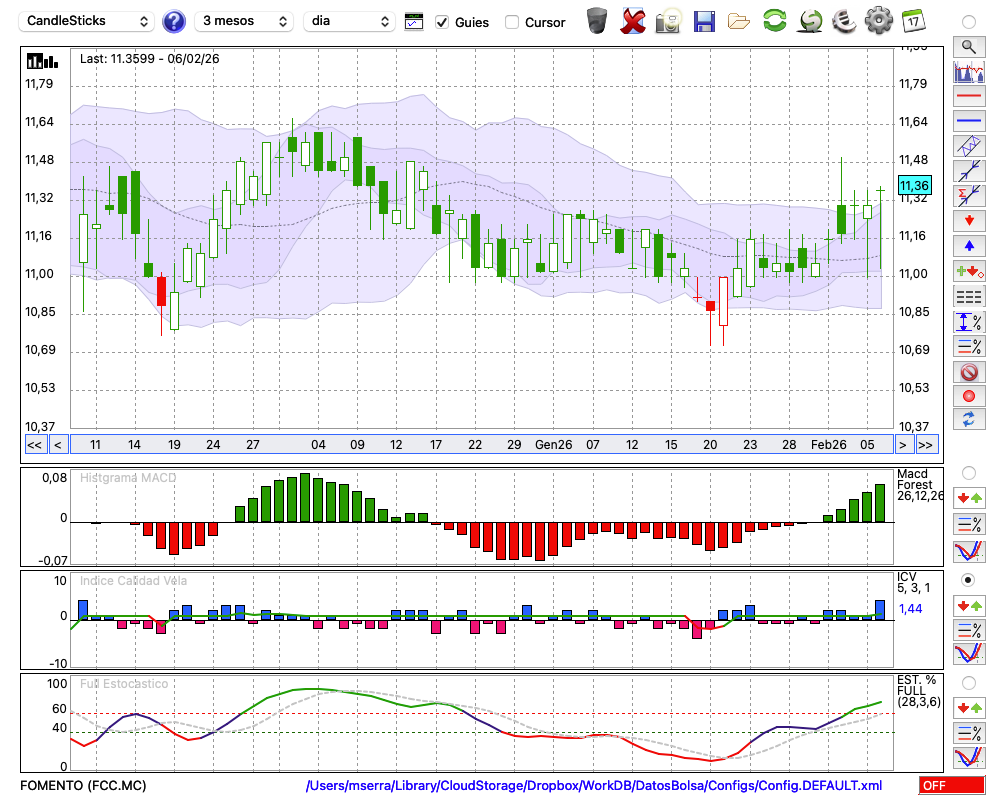Click the Config.DEFAULT.xml file path link

click(x=594, y=786)
